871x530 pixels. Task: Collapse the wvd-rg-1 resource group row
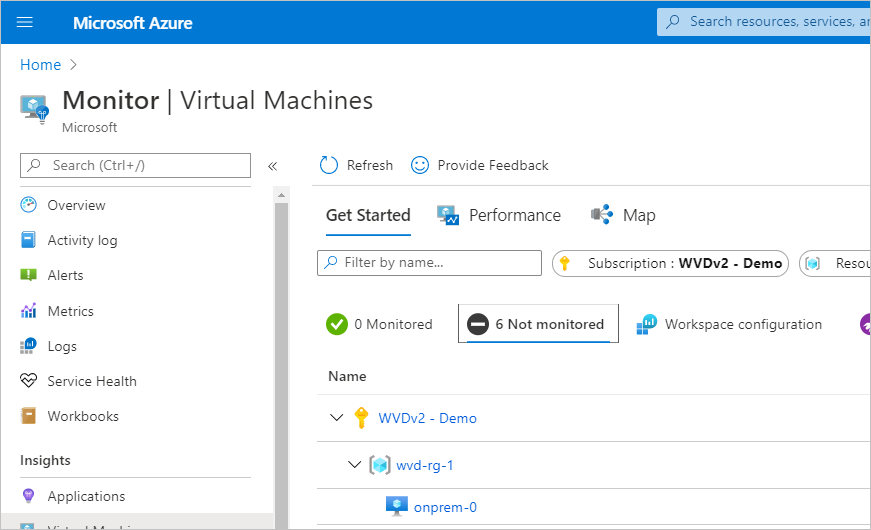click(354, 464)
